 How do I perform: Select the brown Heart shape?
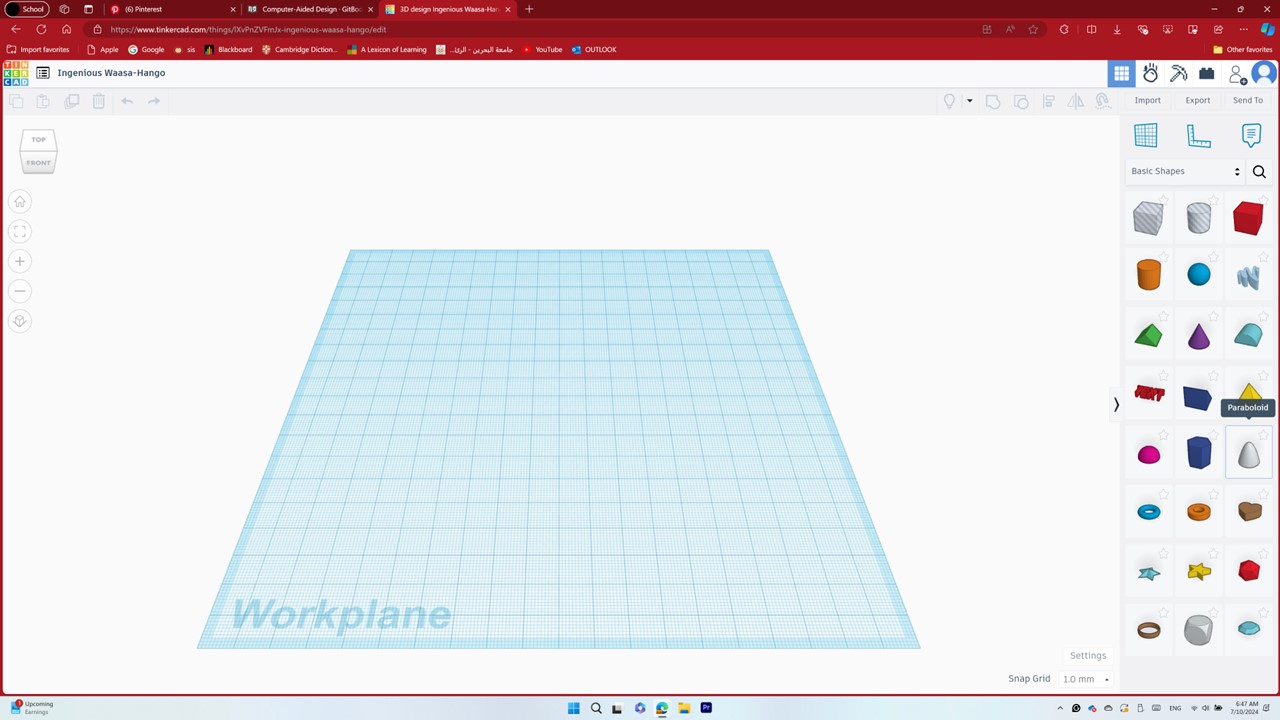[1249, 511]
